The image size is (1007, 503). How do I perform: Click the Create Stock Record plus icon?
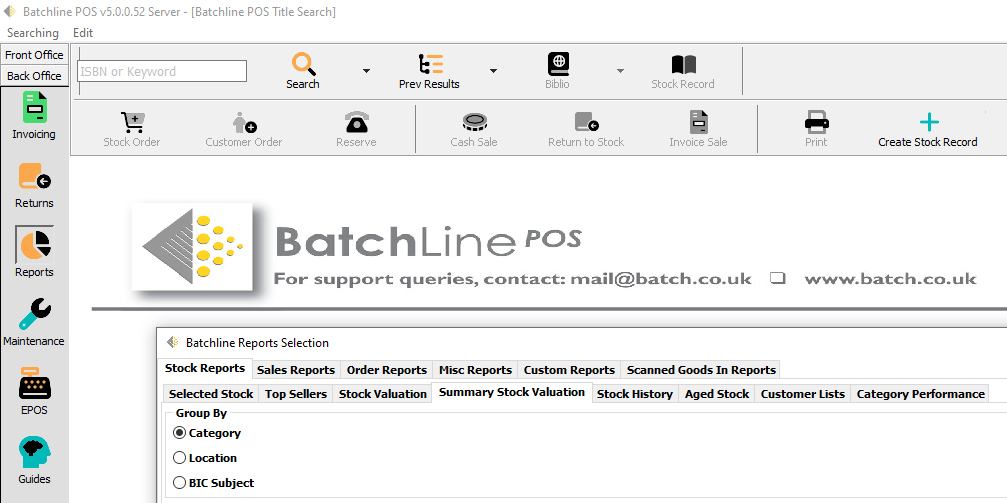[929, 122]
